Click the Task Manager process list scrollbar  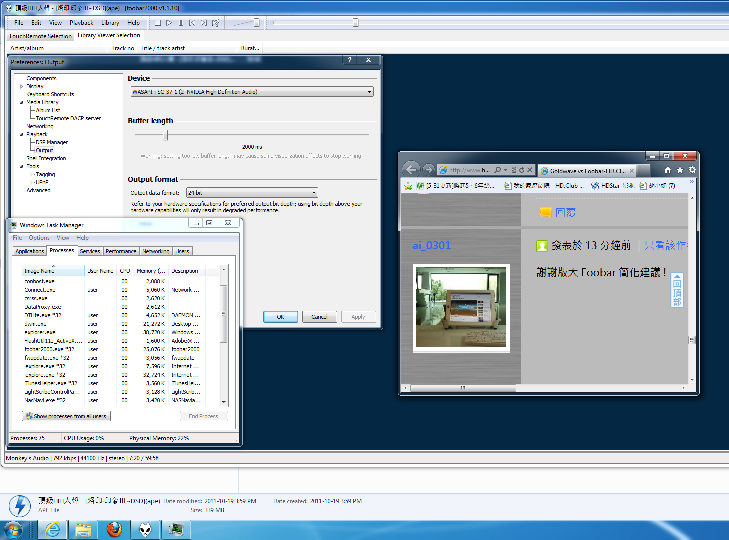[x=224, y=314]
